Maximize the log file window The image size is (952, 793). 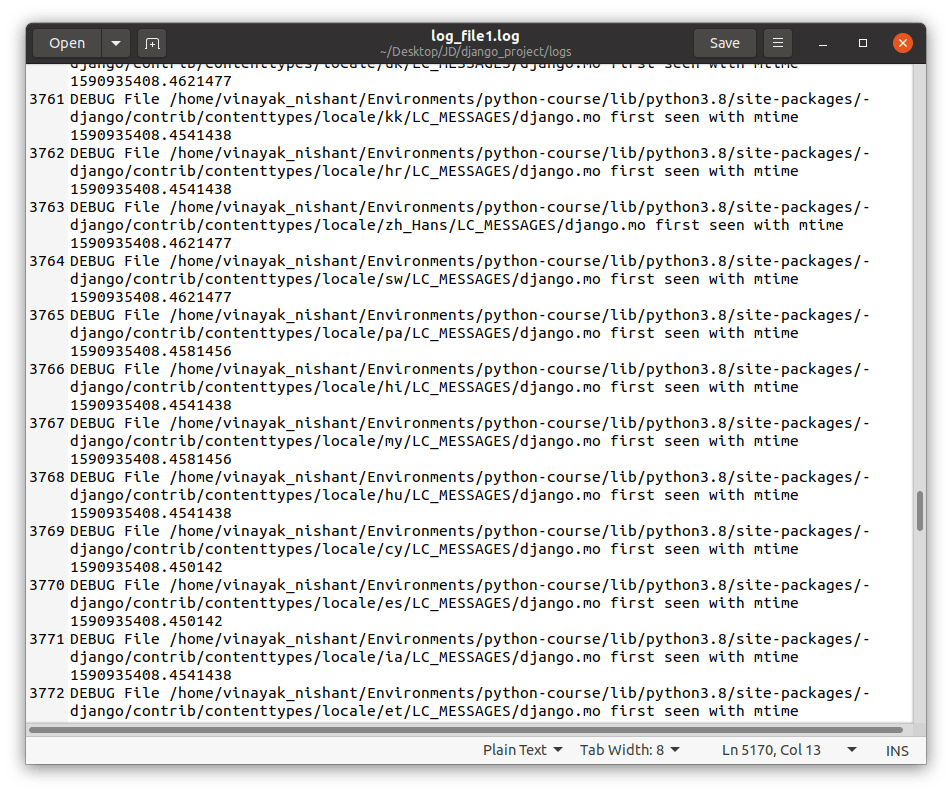[x=862, y=43]
